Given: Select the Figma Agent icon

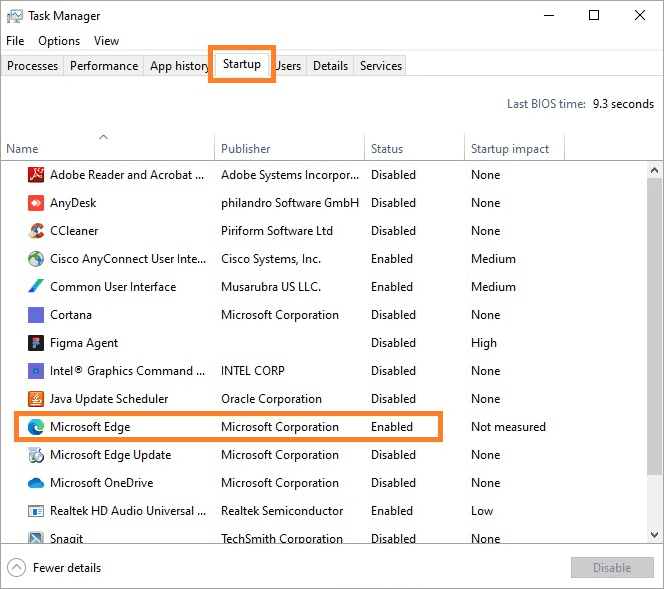Looking at the screenshot, I should 35,343.
